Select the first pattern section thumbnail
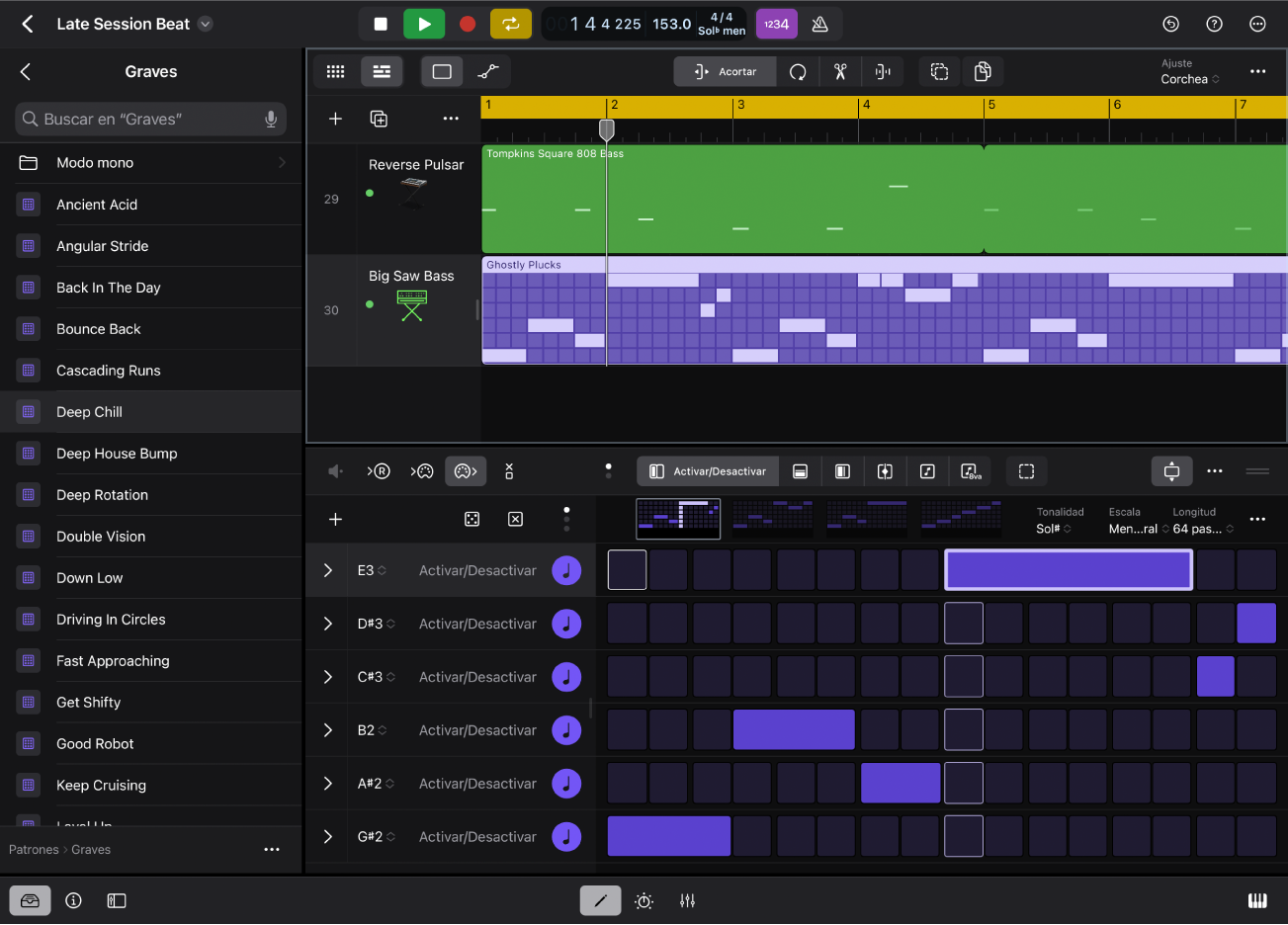 coord(678,518)
